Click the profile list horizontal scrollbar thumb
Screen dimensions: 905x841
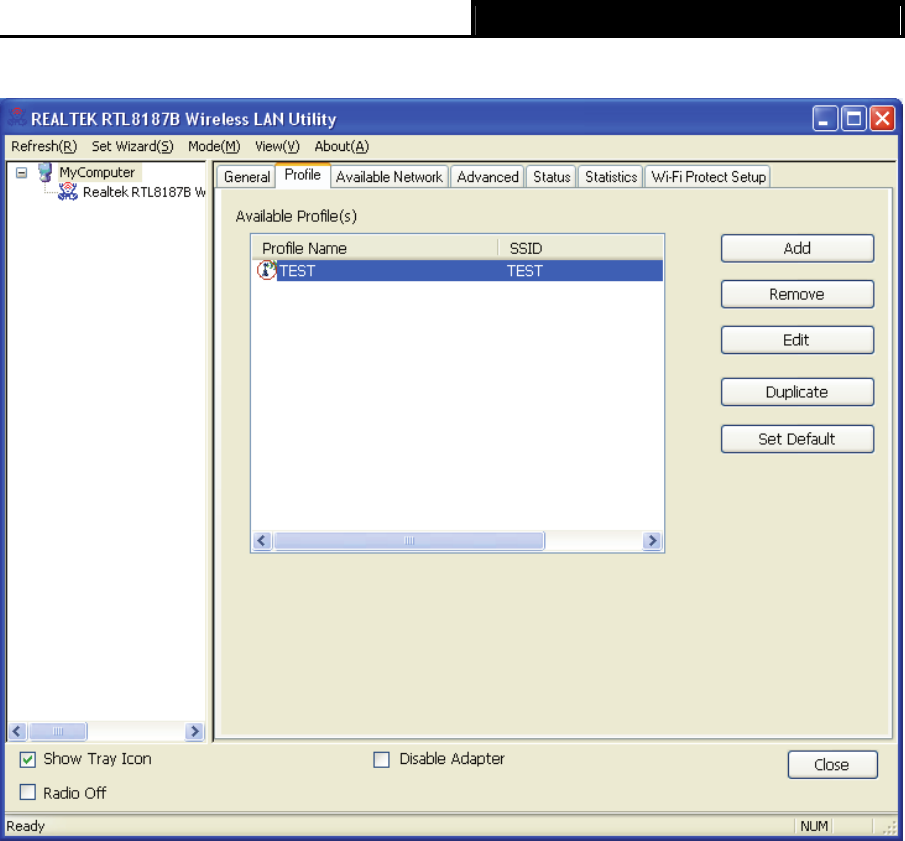click(409, 541)
